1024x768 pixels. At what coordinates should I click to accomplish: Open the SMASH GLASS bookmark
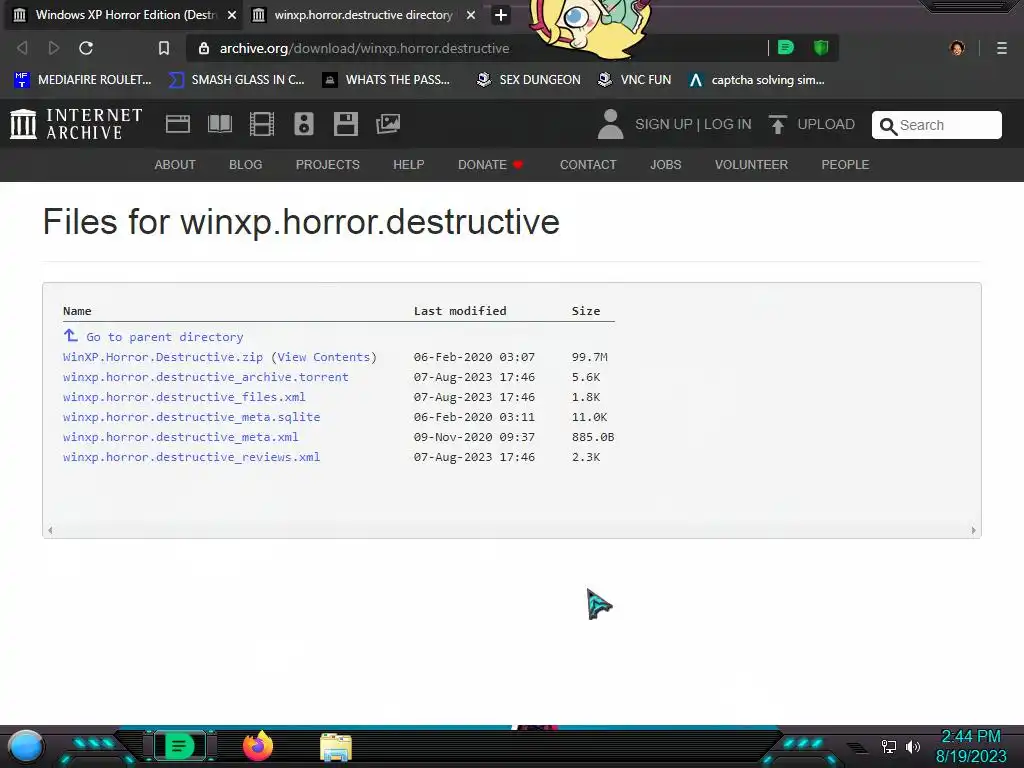point(237,80)
